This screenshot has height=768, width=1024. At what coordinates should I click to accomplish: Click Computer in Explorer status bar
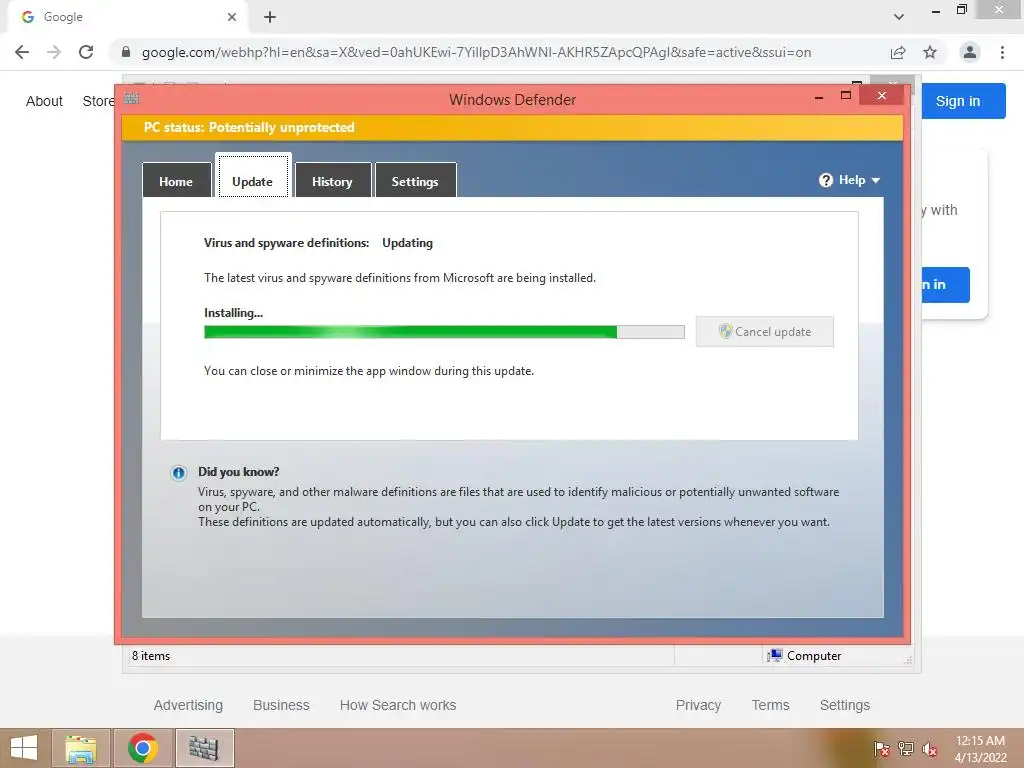pos(805,656)
